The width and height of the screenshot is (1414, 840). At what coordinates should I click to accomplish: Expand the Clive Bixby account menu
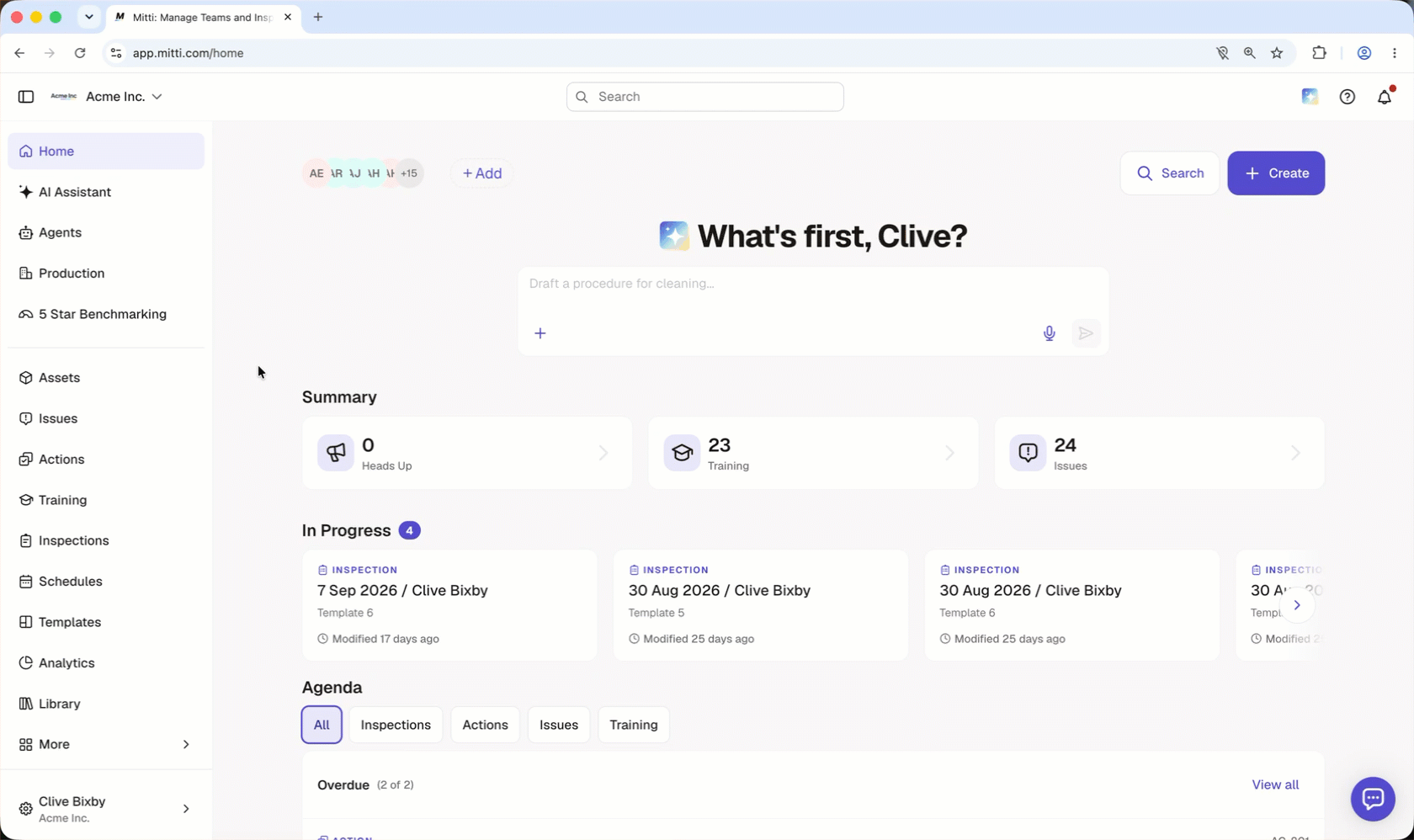[x=106, y=809]
